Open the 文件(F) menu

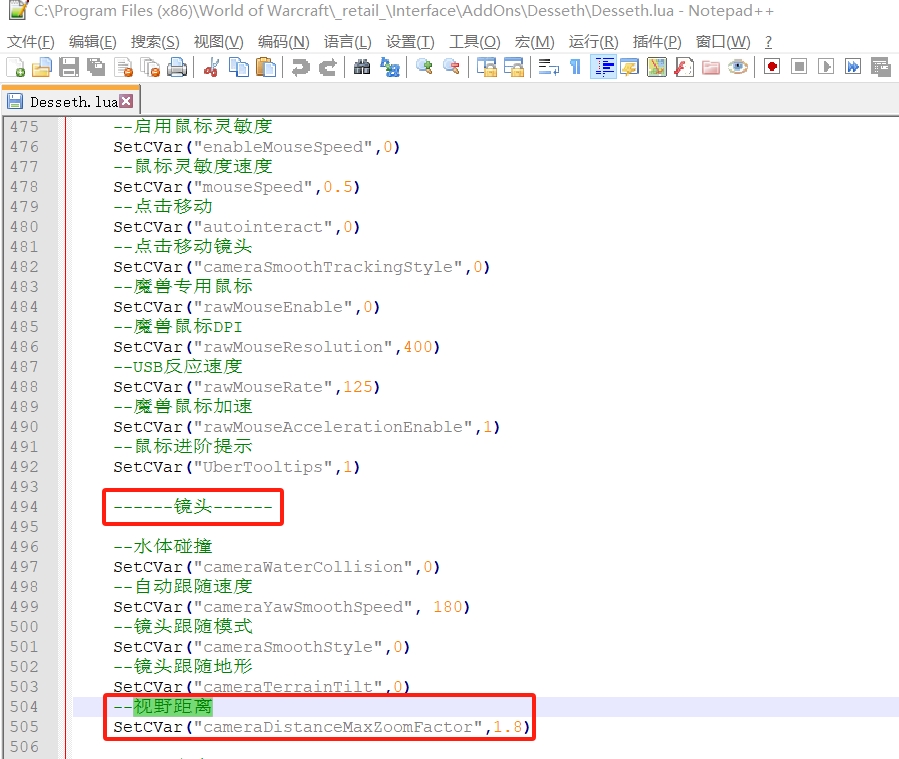tap(31, 41)
